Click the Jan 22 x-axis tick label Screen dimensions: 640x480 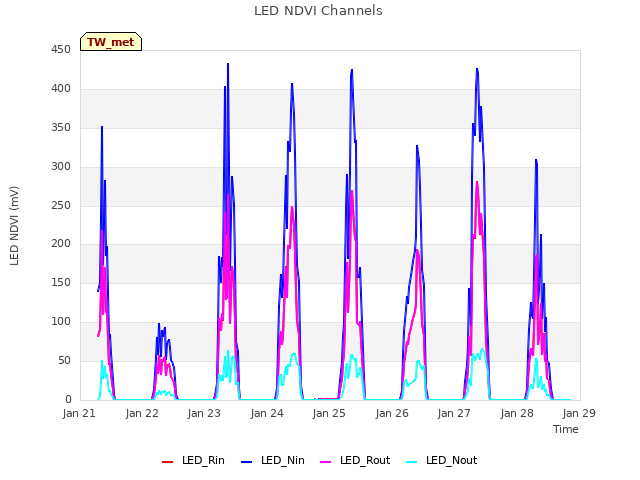click(142, 413)
